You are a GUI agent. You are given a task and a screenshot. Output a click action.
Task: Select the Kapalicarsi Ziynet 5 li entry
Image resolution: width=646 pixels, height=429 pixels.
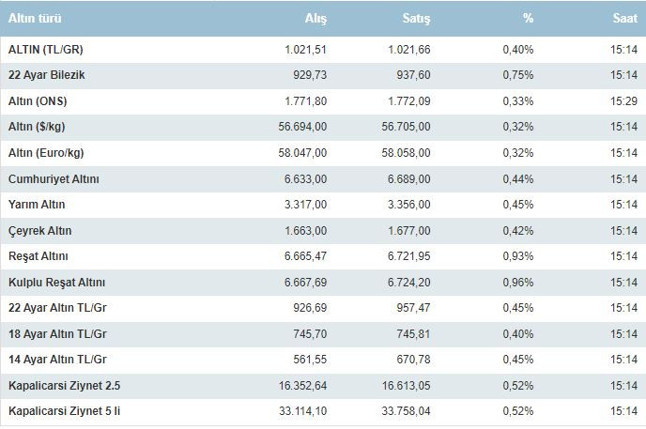tap(64, 412)
